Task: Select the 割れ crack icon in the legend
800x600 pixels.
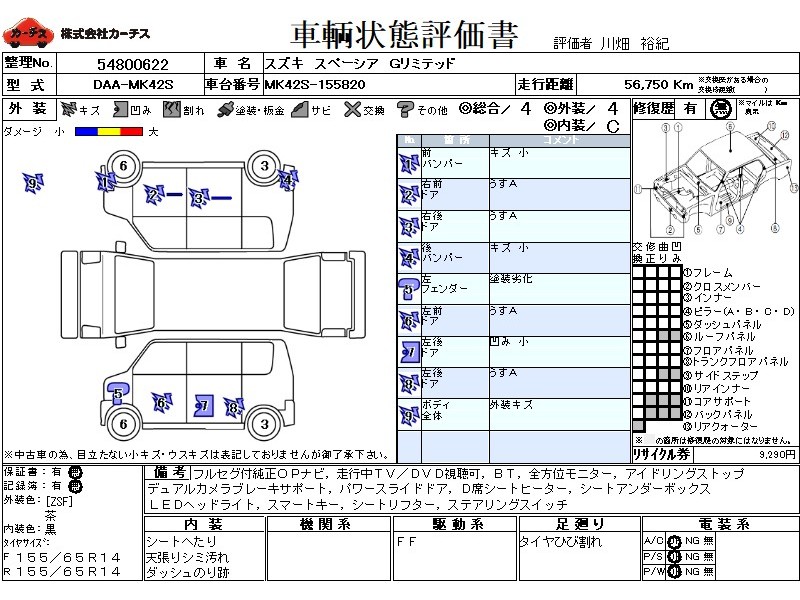Action: [172, 109]
